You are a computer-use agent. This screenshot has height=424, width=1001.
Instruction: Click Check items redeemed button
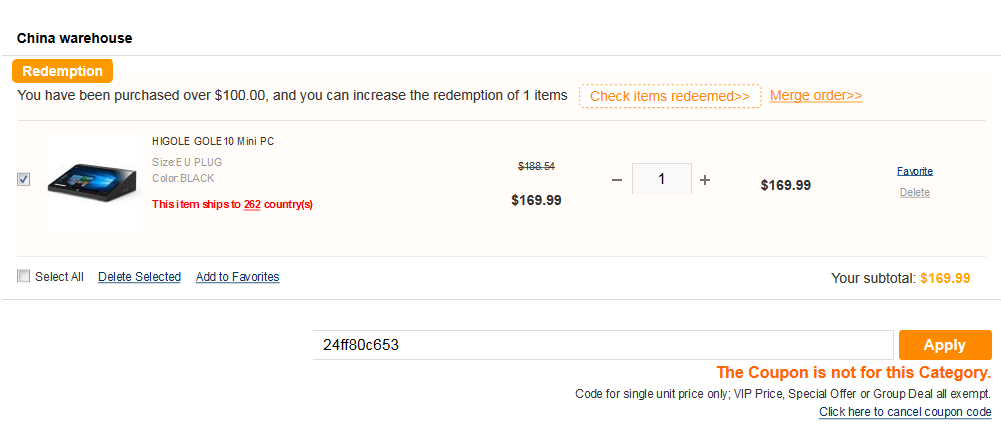click(670, 96)
